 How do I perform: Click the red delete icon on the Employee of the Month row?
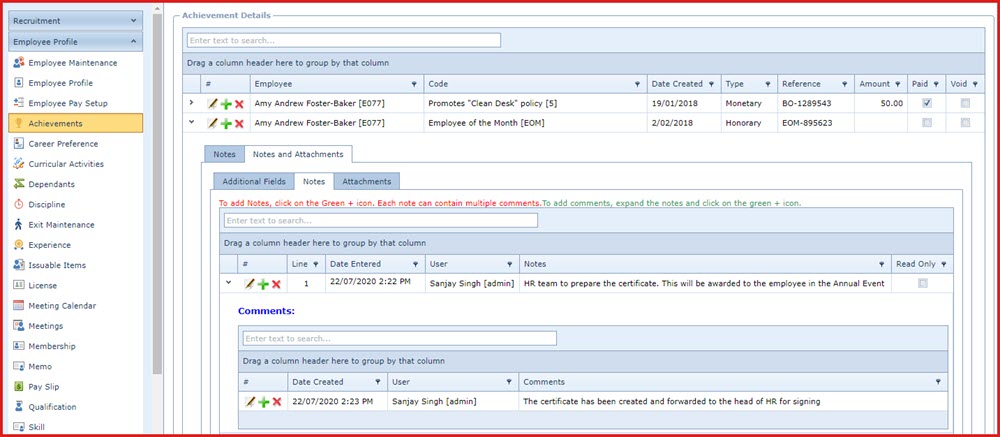coord(239,123)
